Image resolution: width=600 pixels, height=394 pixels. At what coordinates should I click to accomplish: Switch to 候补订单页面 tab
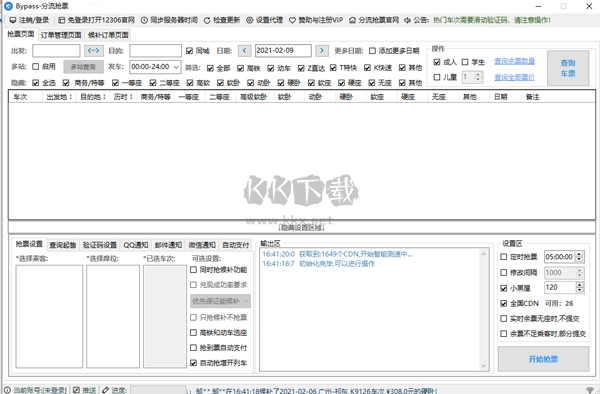[x=108, y=35]
